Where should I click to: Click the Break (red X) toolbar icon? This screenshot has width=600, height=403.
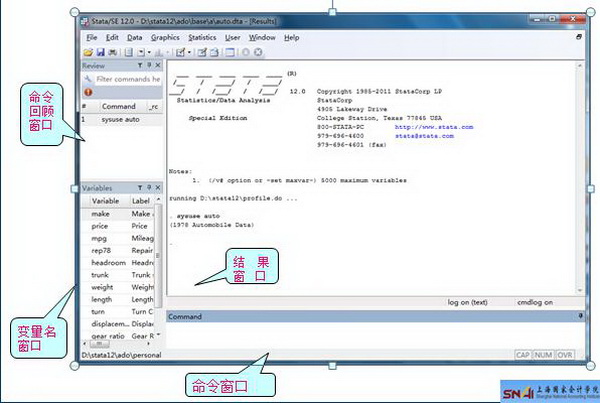tap(259, 51)
